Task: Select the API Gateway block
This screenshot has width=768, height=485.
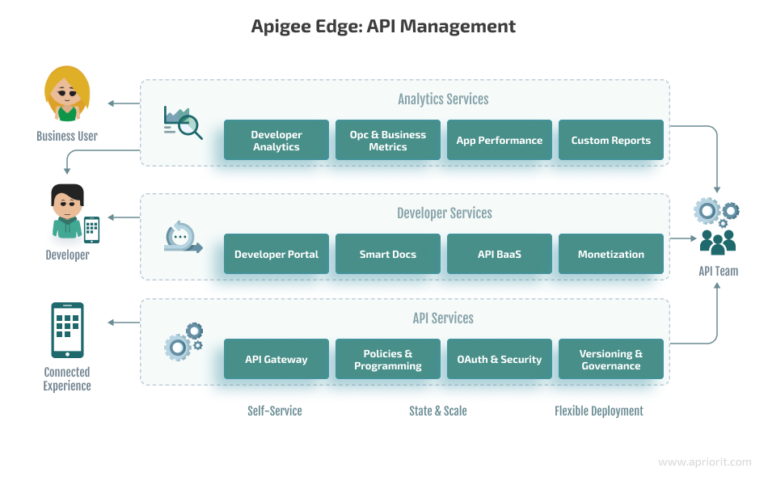Action: [x=276, y=359]
